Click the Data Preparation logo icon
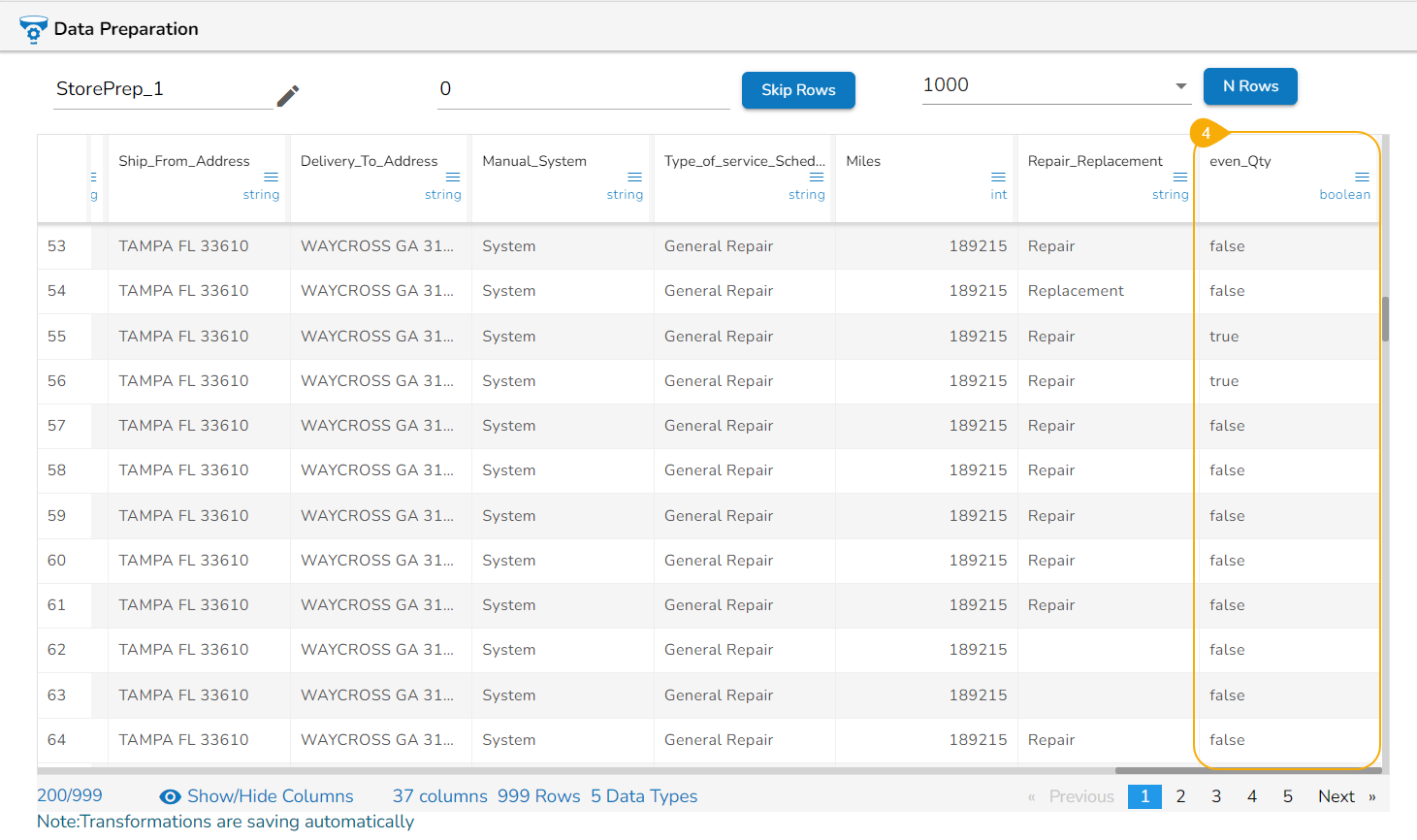Image resolution: width=1417 pixels, height=840 pixels. click(33, 29)
